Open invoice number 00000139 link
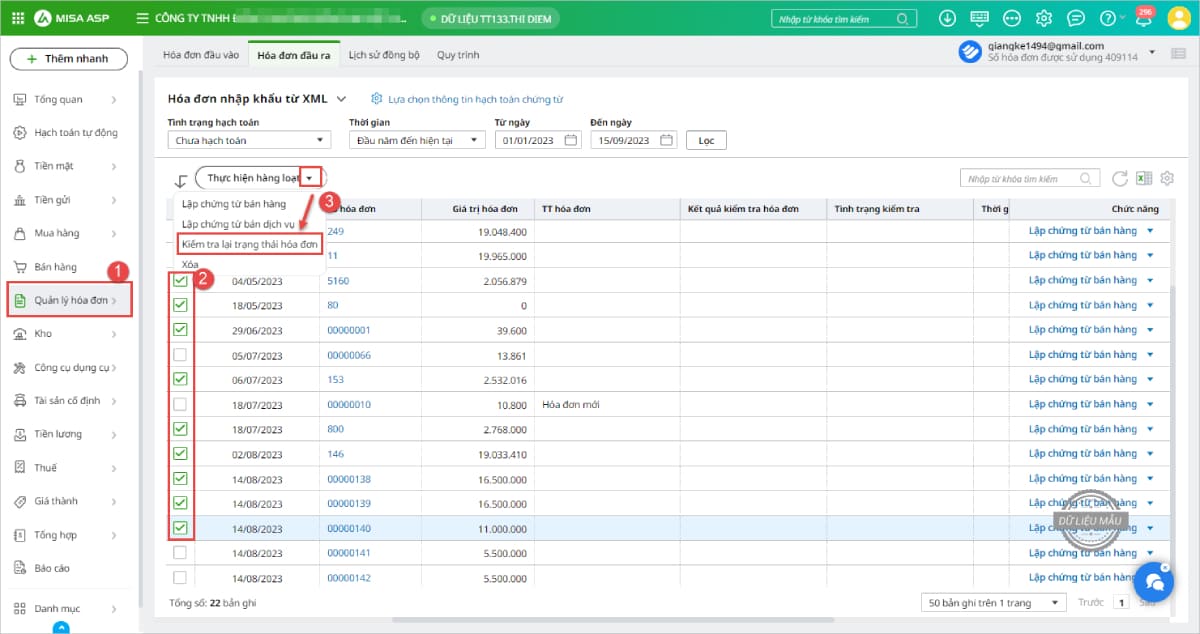Screen dimensions: 1200x634 click(x=349, y=503)
